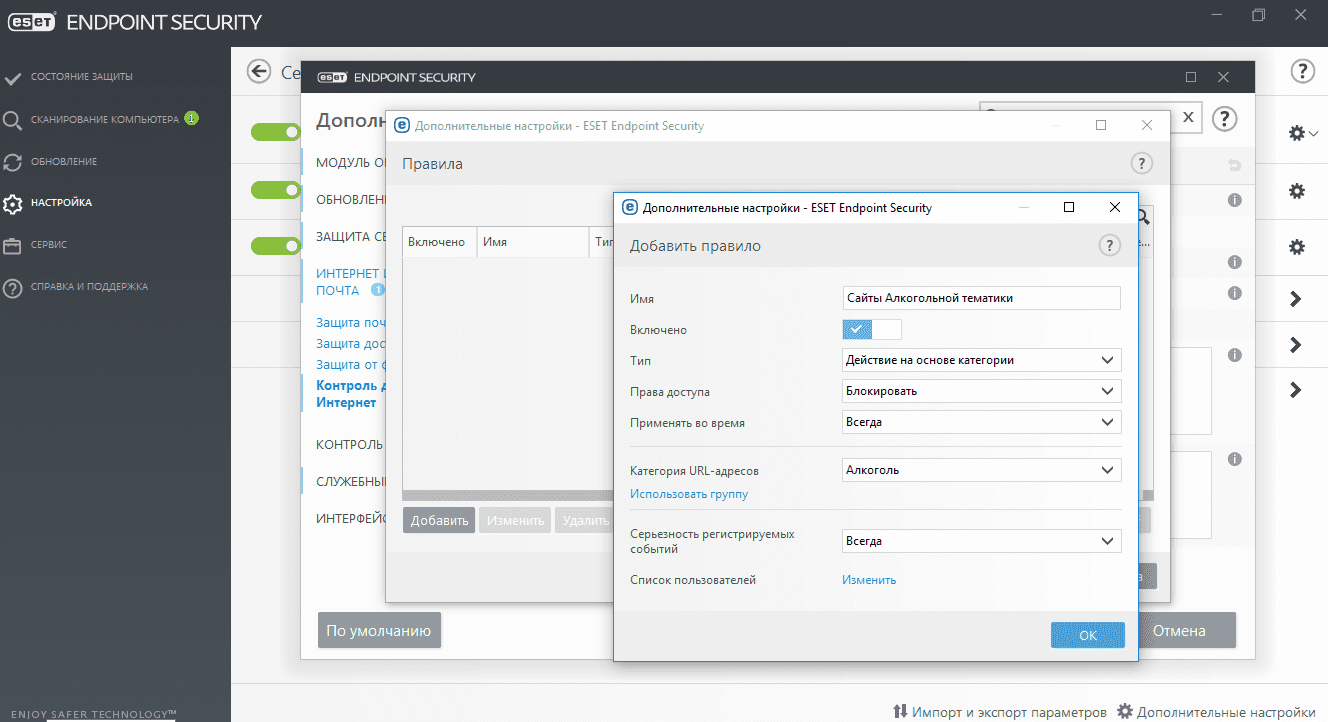Viewport: 1328px width, 722px height.
Task: Select the refresh icon next to Обновление
Action: point(13,162)
